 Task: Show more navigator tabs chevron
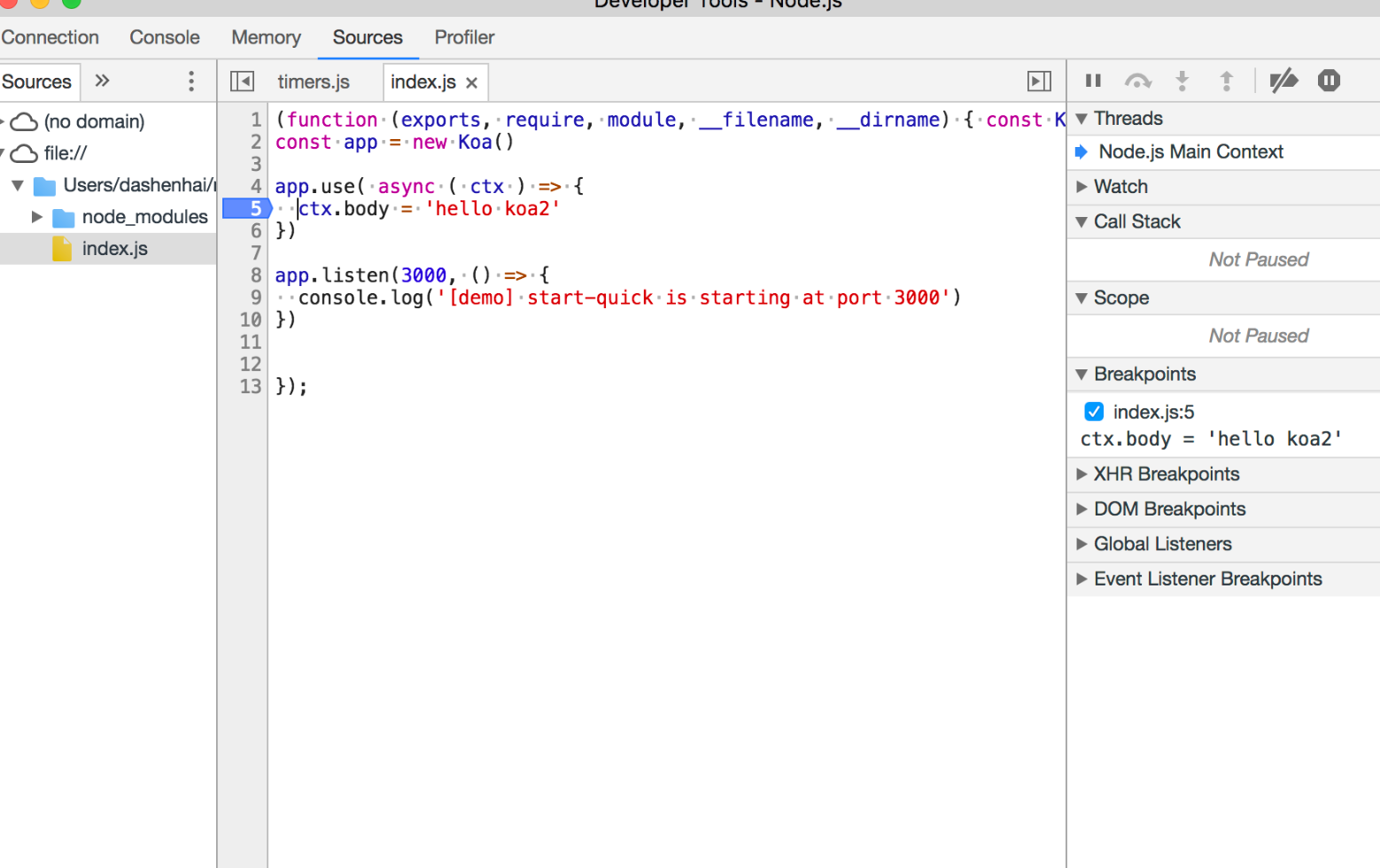point(103,81)
